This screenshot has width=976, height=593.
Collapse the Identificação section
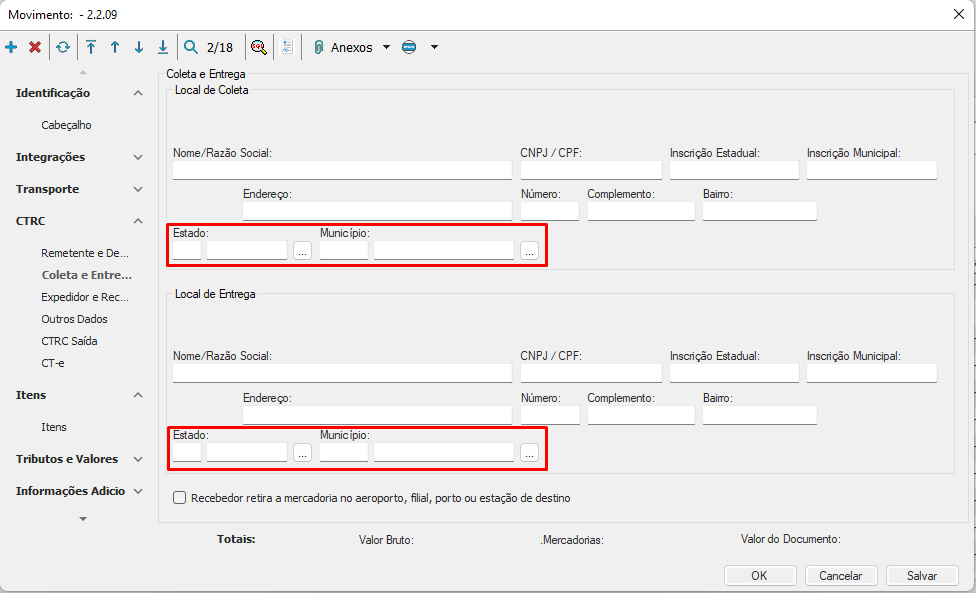[138, 93]
